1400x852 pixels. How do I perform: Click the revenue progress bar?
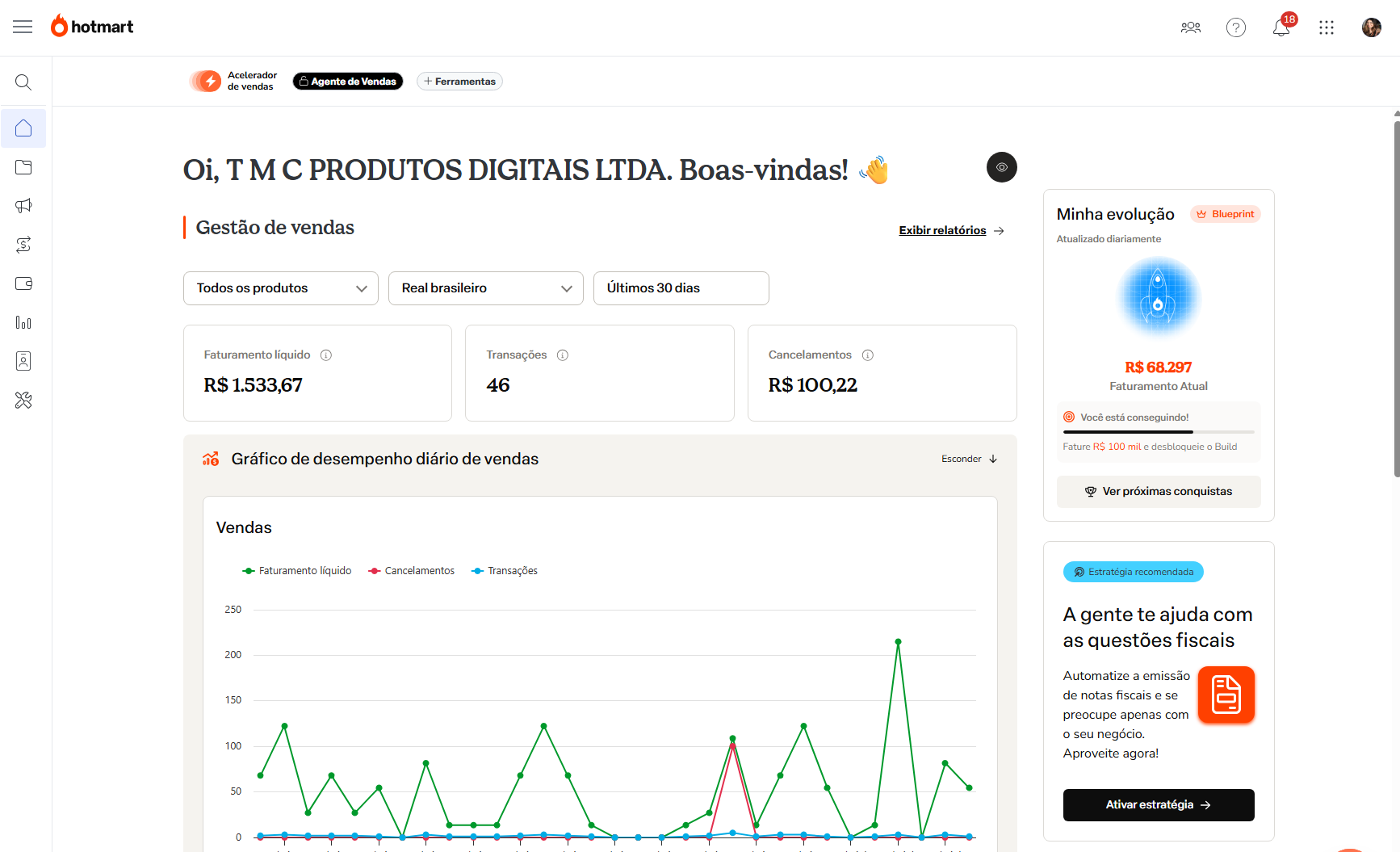pos(1159,432)
